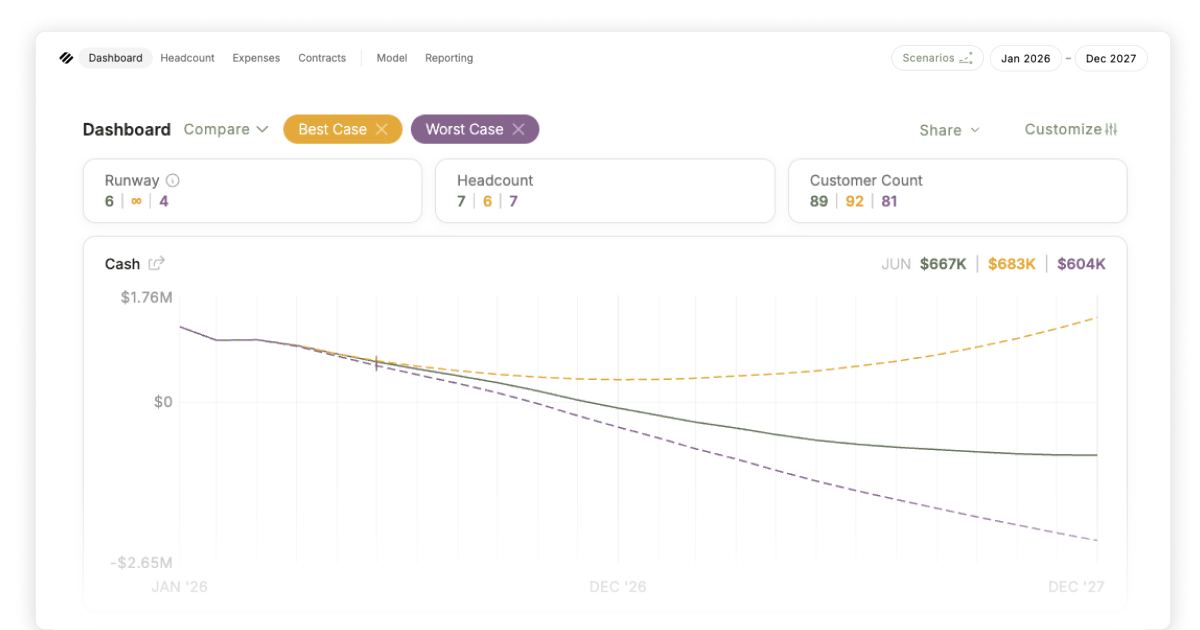Open the Runway metric card

[252, 191]
